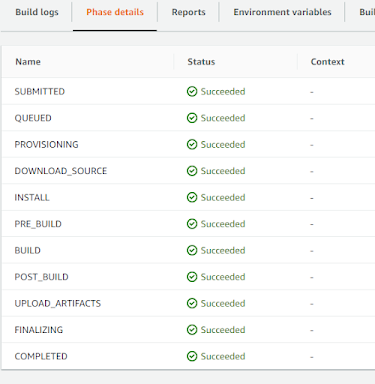Click the BUILD phase success checkmark icon
Screen dimensions: 375x384
(192, 250)
